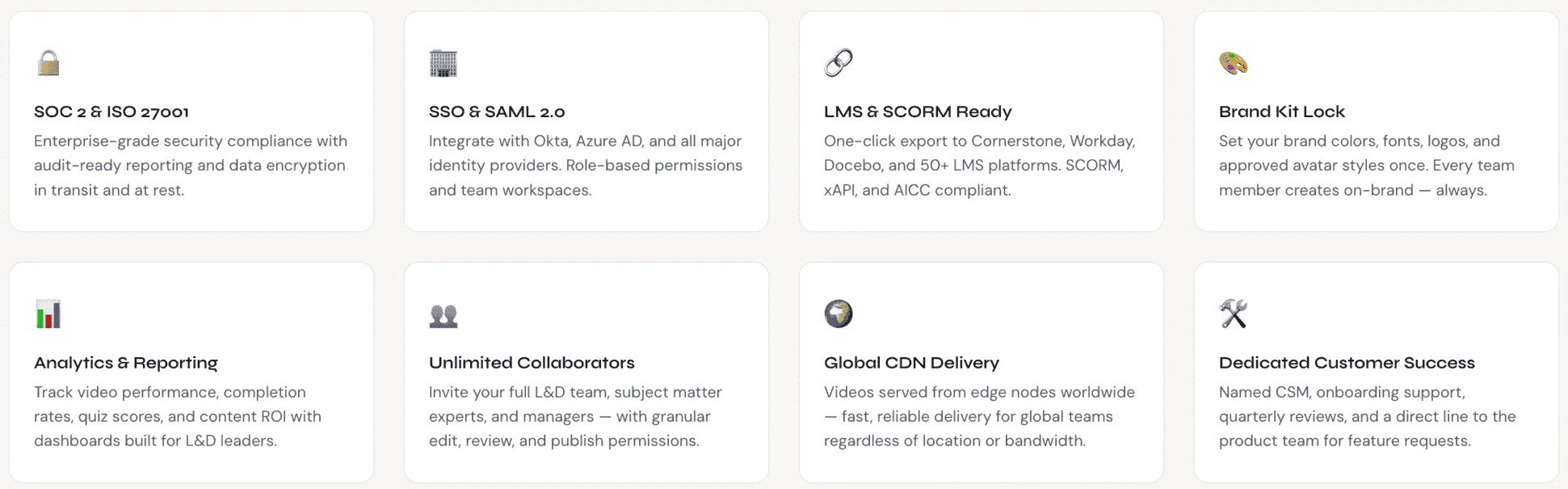Click the two-people Collaborators icon
1568x489 pixels.
(443, 315)
